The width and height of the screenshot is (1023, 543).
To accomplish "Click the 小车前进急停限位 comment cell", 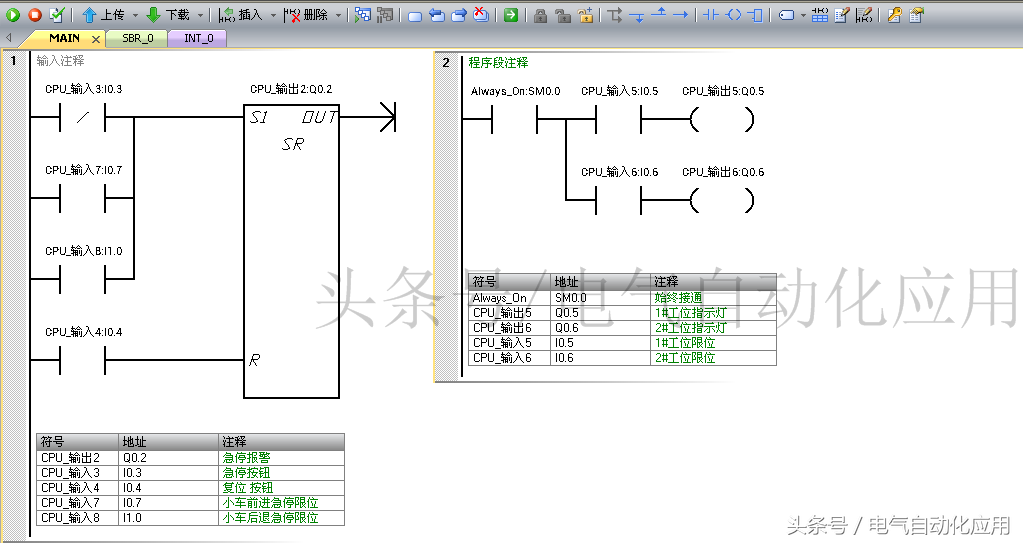I will 281,503.
